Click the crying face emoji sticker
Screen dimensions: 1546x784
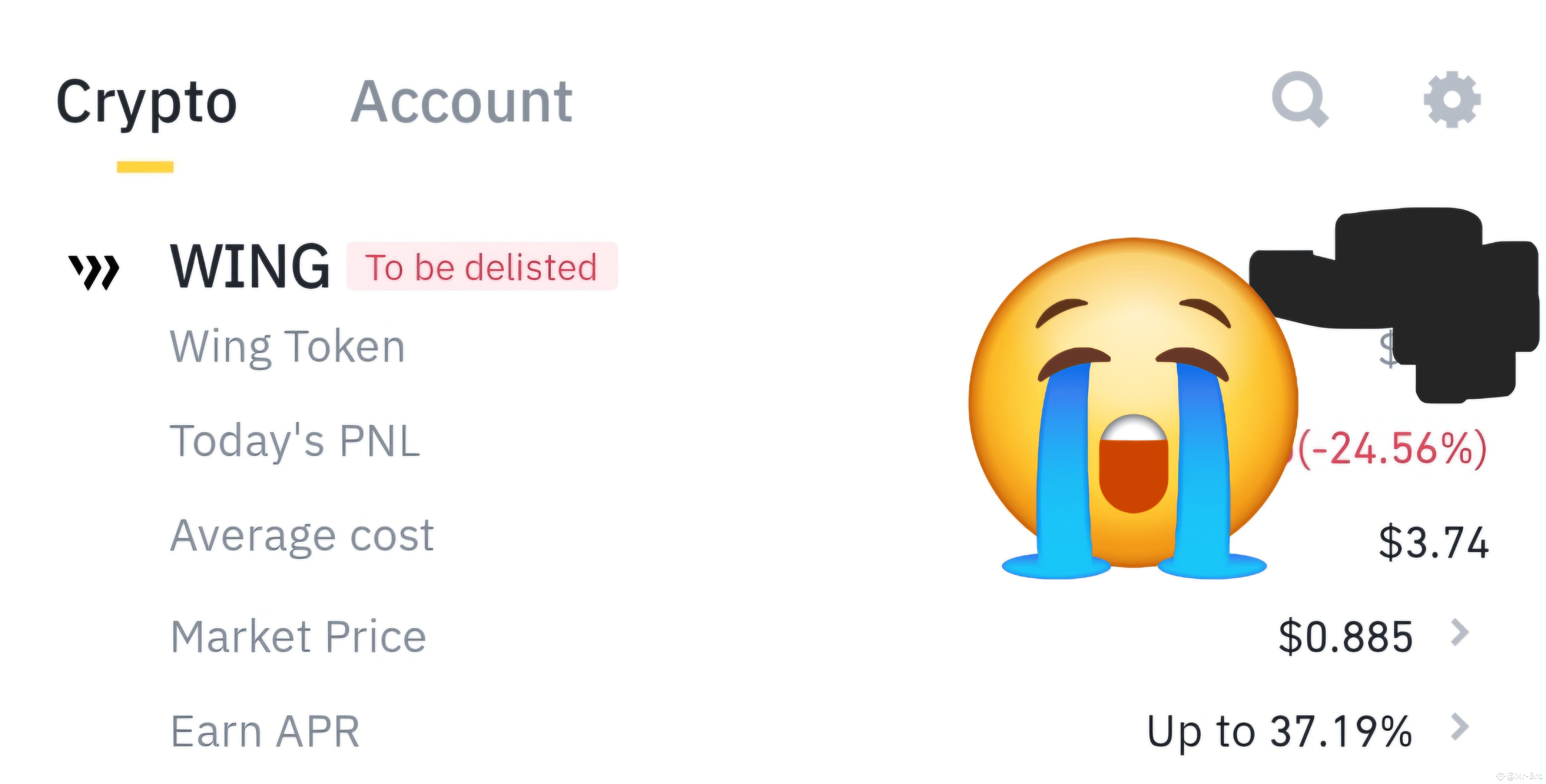1133,408
